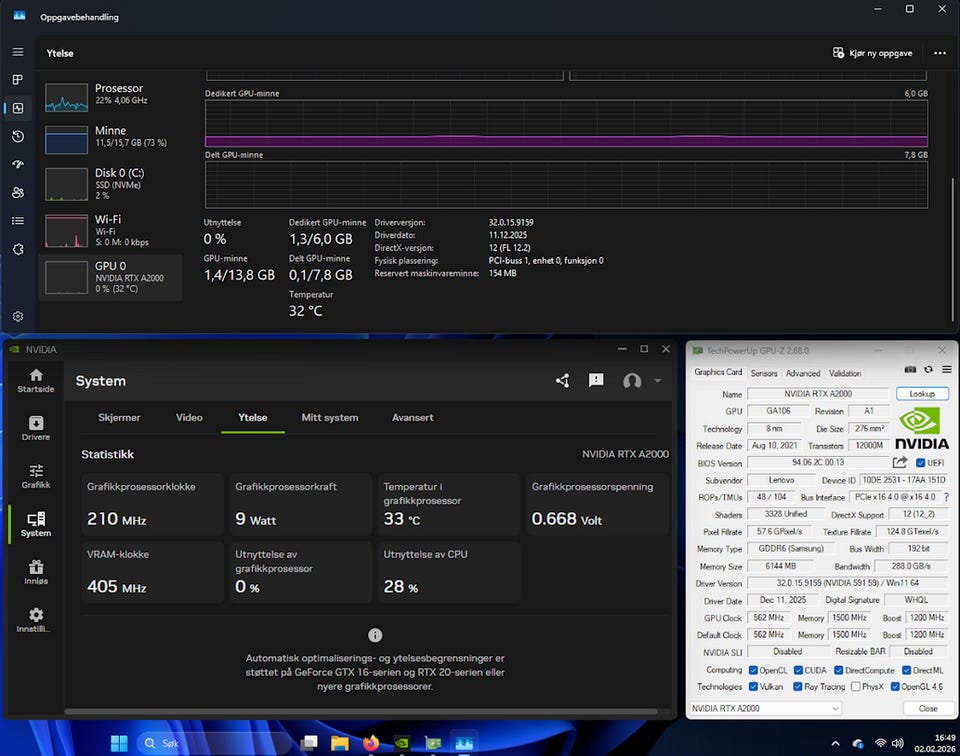The height and width of the screenshot is (756, 960).
Task: Open the GPU selection dropdown in GPU-Z
Action: pyautogui.click(x=766, y=708)
